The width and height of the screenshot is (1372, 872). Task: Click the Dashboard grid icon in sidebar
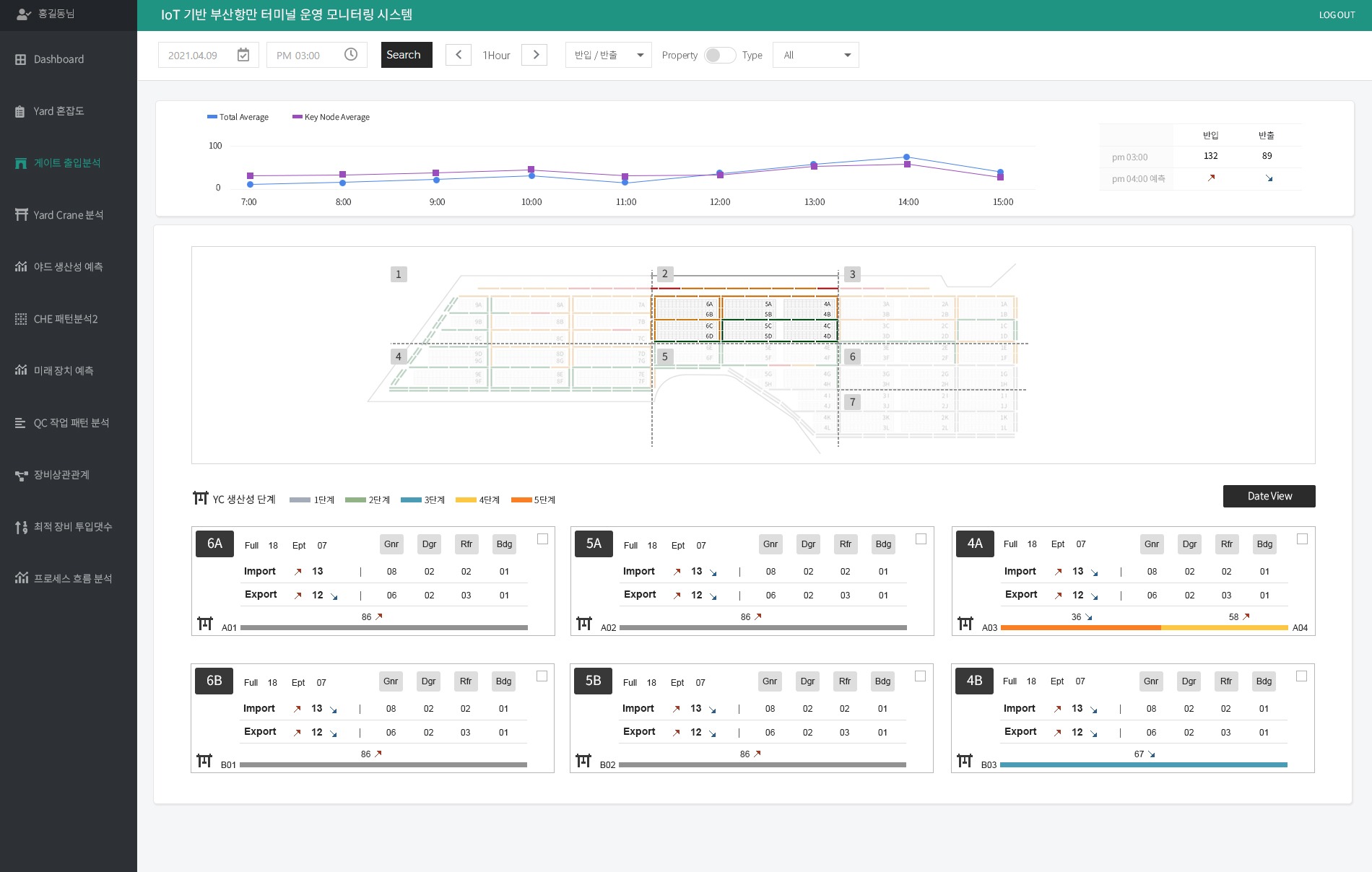pyautogui.click(x=21, y=59)
